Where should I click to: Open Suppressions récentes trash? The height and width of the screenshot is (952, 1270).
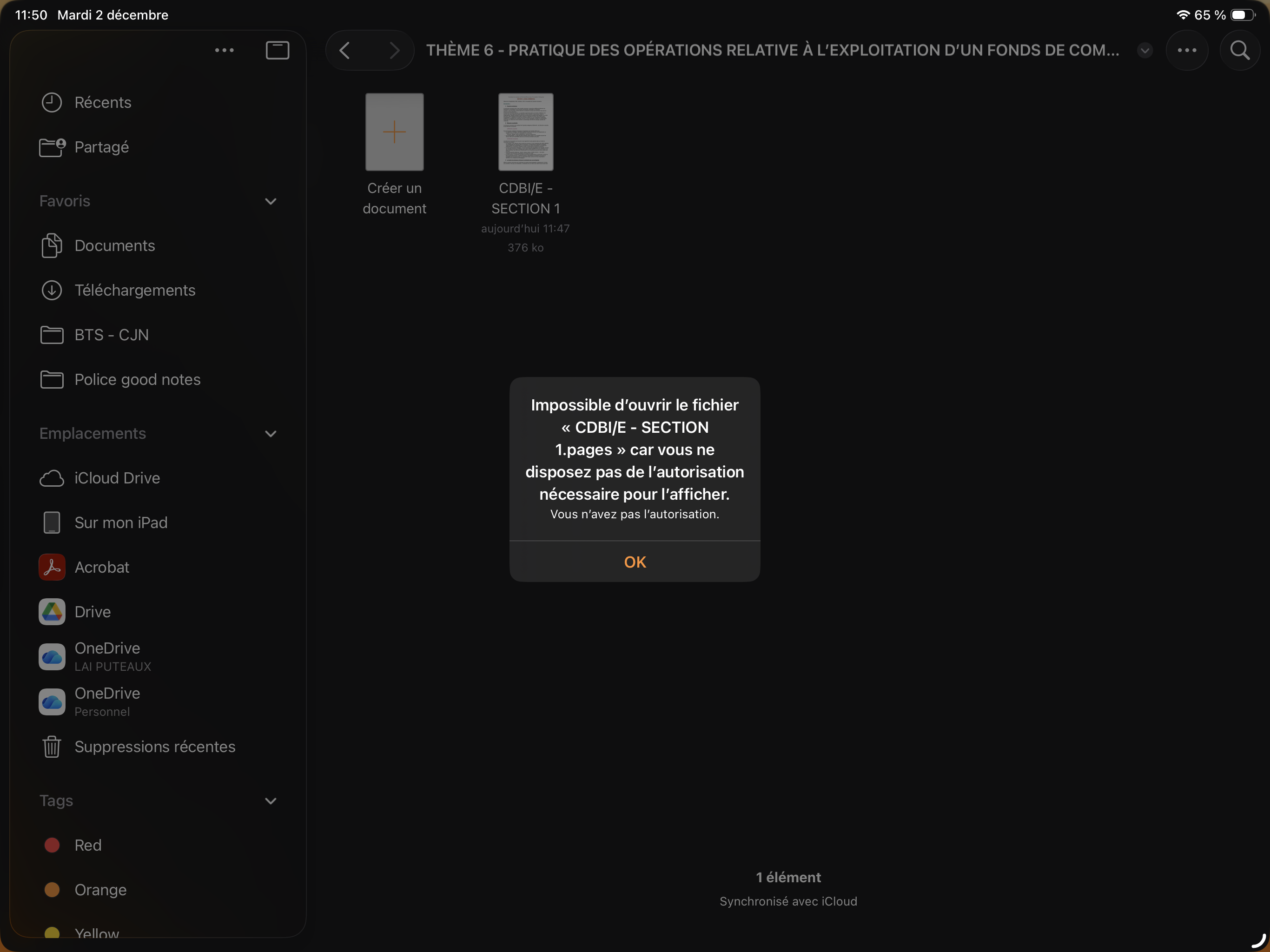[154, 747]
